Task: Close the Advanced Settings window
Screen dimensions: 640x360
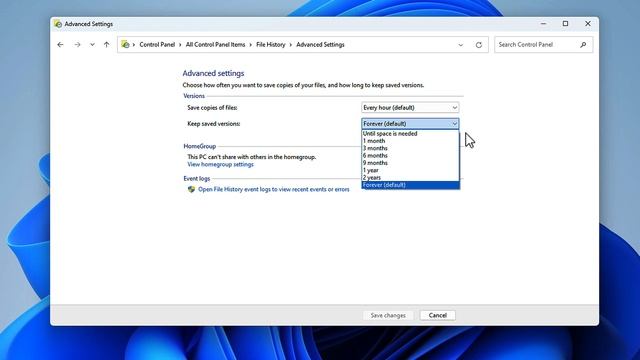Action: (x=588, y=24)
